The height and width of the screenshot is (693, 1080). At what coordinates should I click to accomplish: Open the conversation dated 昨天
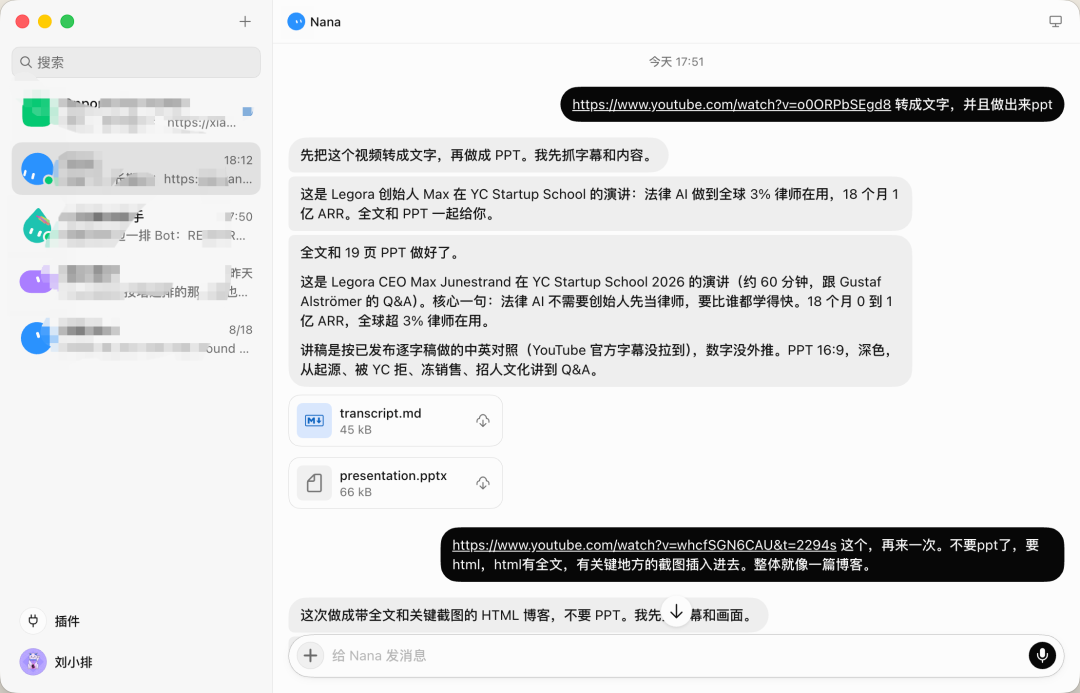pos(136,282)
